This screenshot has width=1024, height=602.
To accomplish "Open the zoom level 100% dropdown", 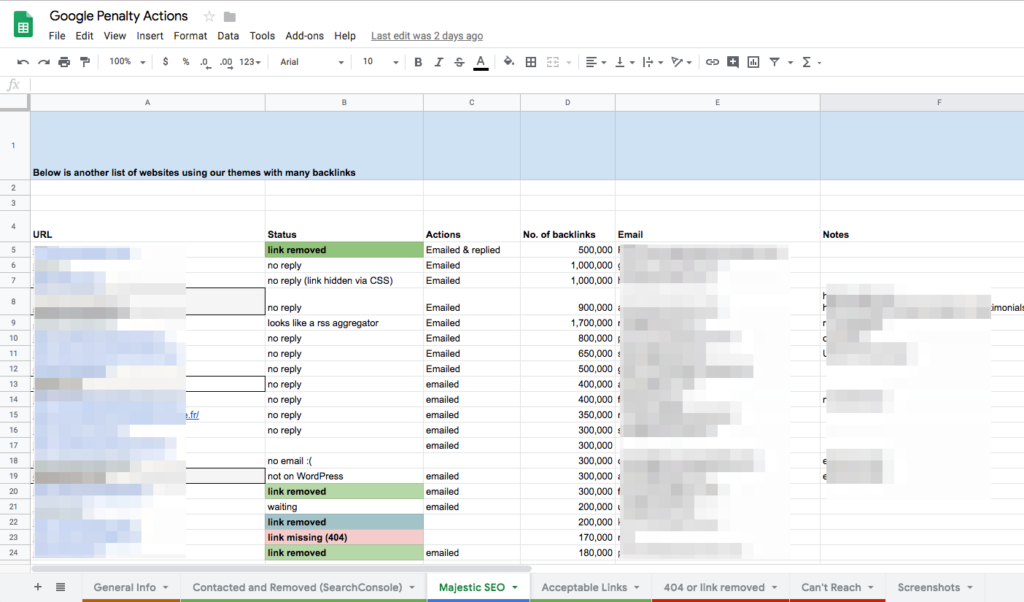I will 127,62.
